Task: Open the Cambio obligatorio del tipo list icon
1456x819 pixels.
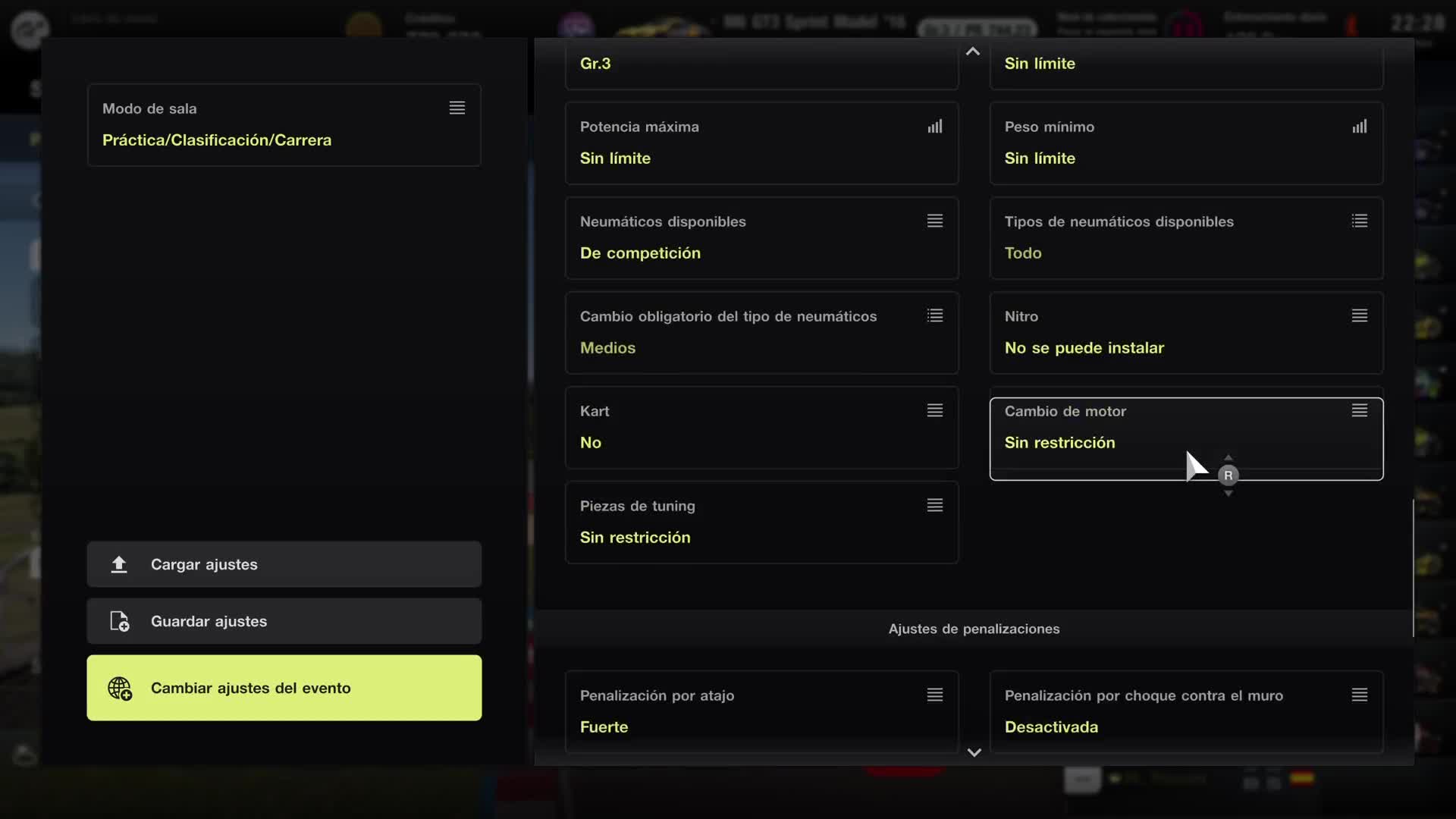Action: point(934,315)
